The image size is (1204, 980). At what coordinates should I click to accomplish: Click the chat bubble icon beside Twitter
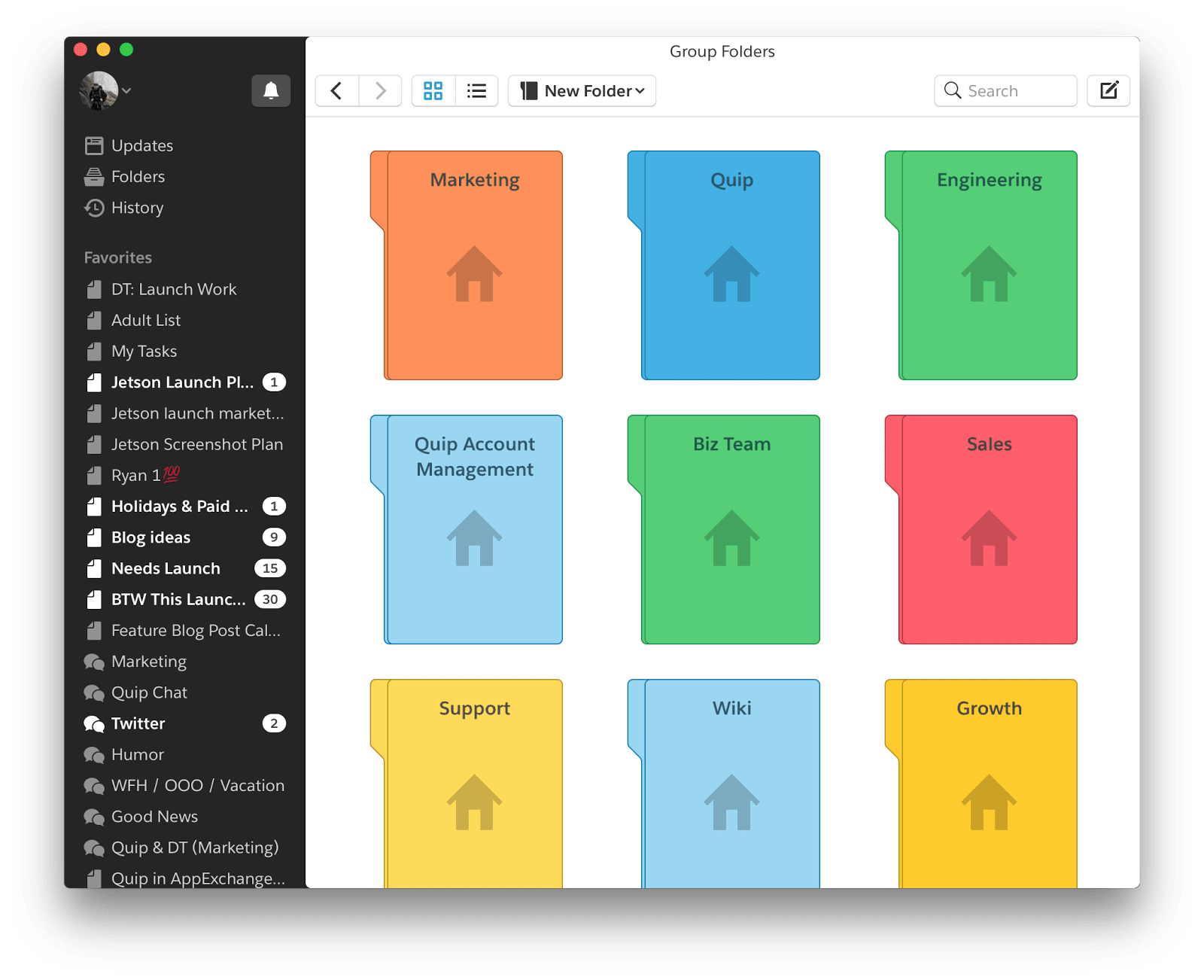(94, 724)
